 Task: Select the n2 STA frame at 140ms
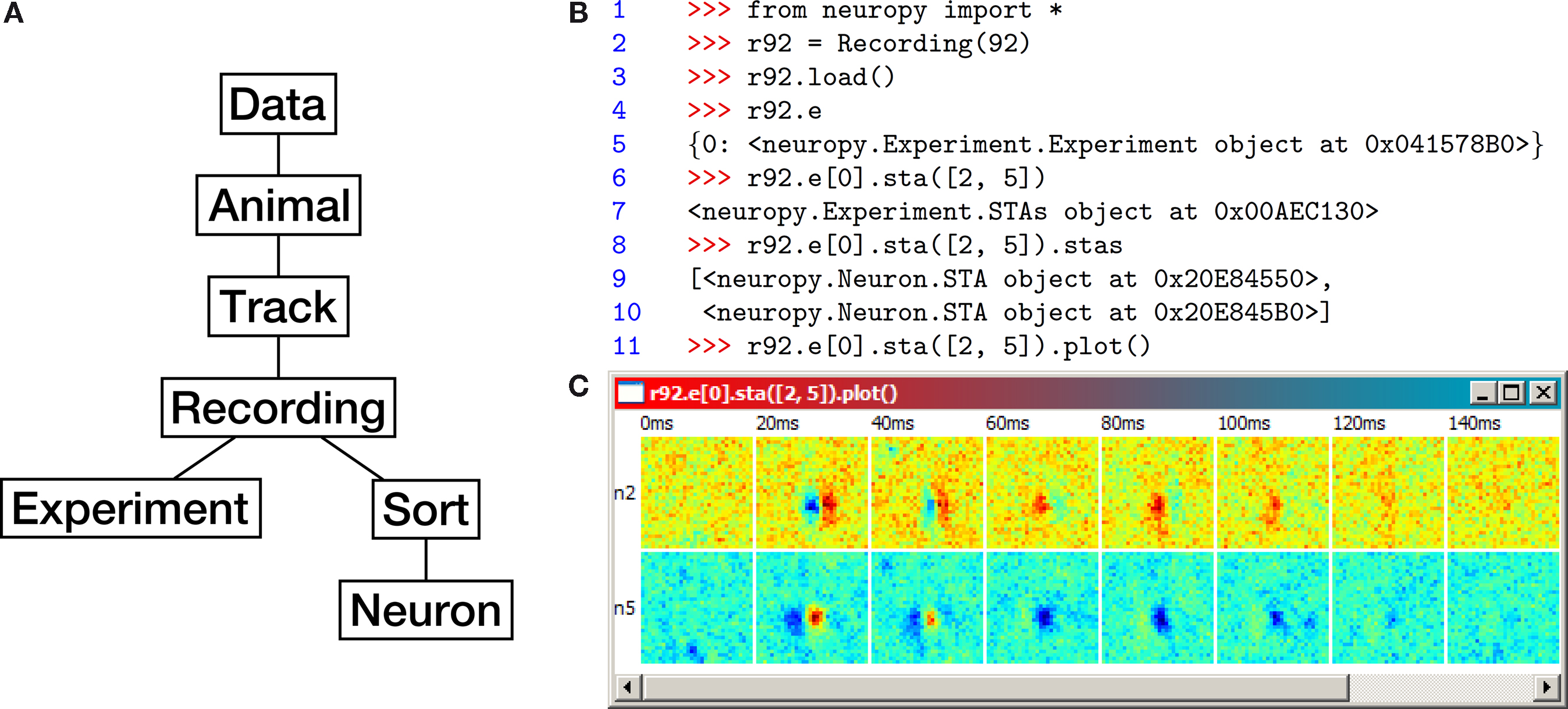(1503, 492)
